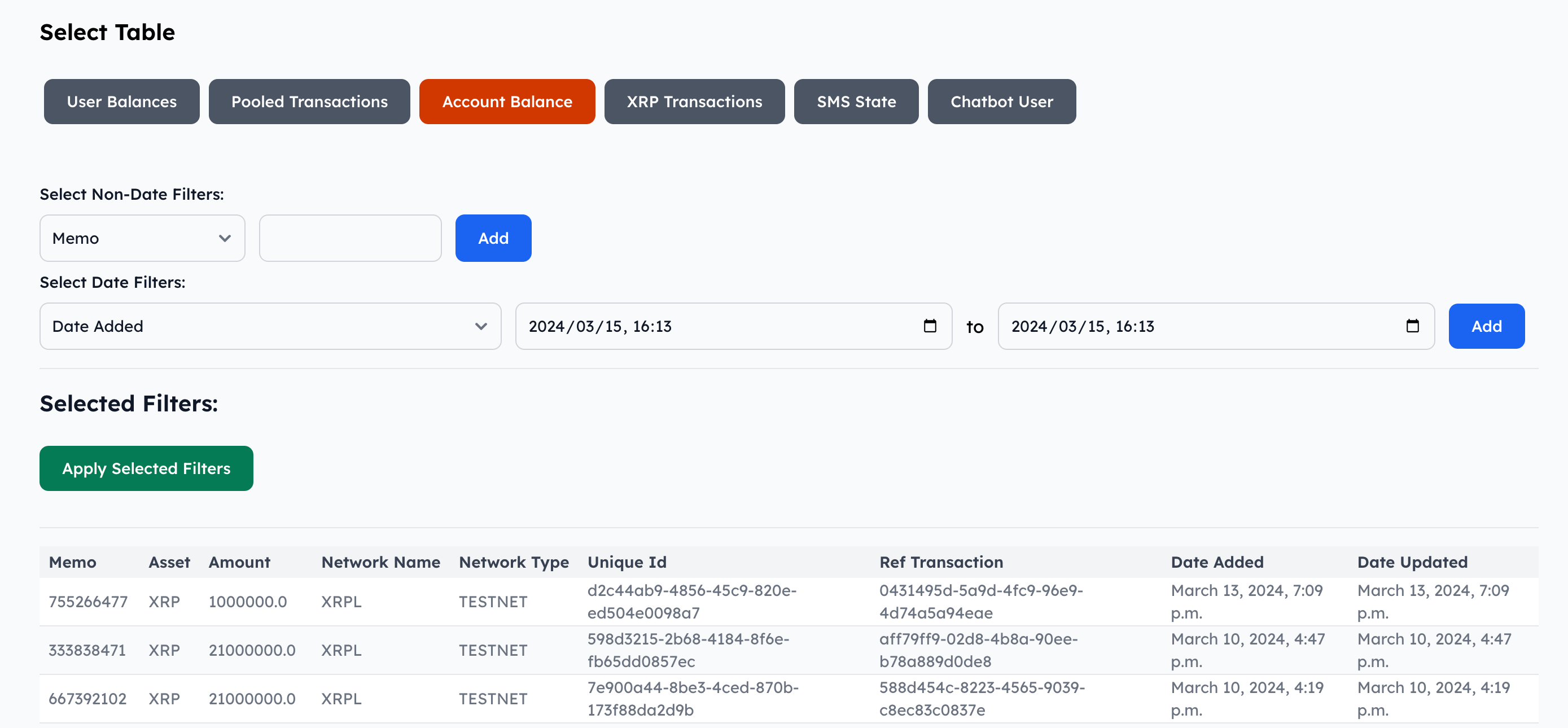Image resolution: width=1568 pixels, height=728 pixels.
Task: Expand the Date Added filter dropdown
Action: tap(270, 326)
